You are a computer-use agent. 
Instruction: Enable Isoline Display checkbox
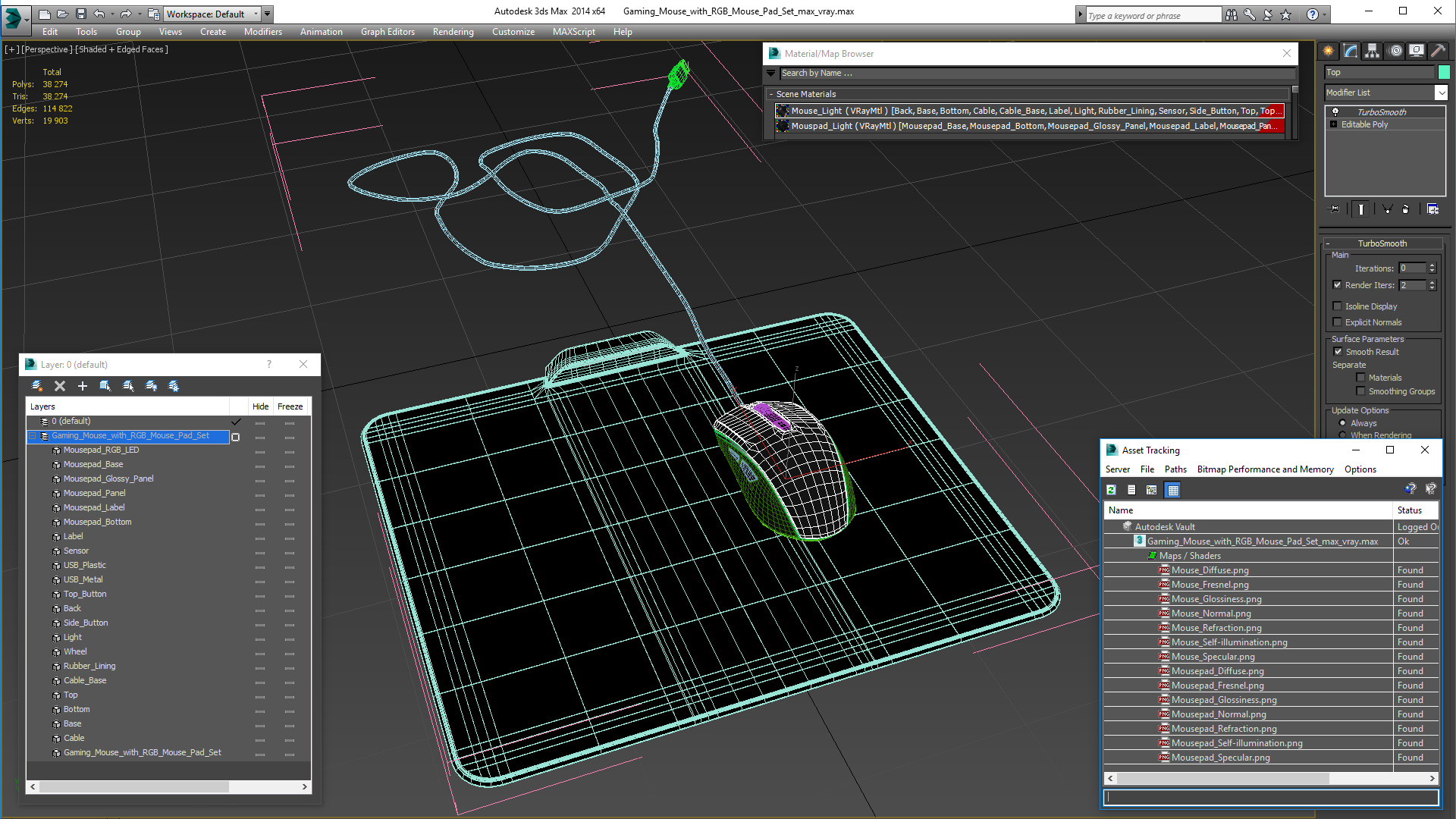pos(1338,306)
